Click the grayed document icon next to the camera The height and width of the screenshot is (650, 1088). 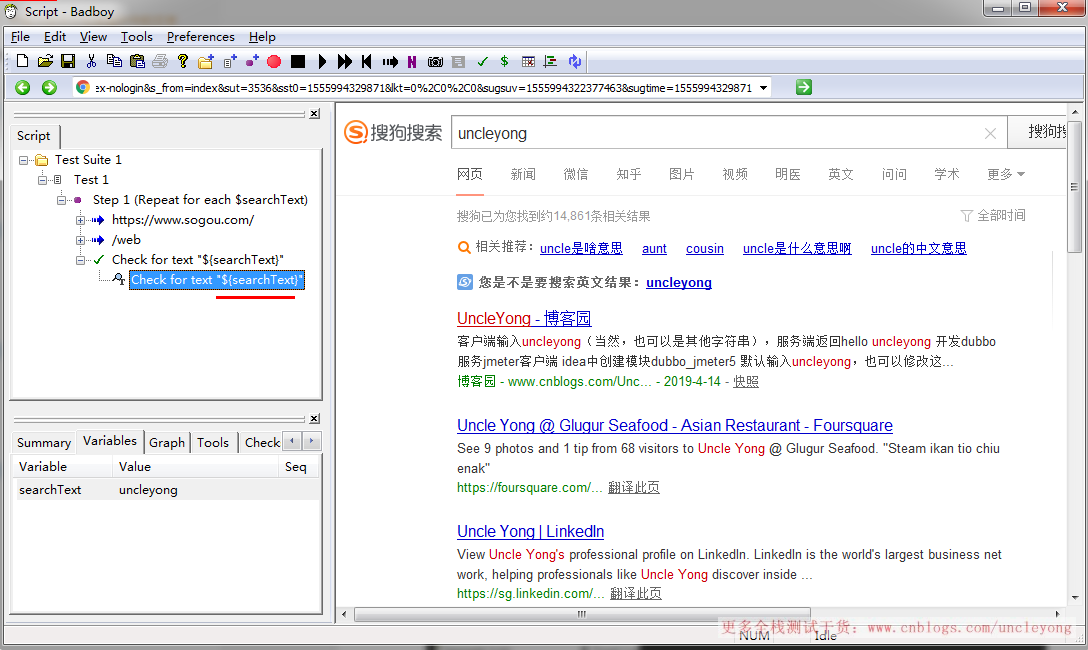coord(458,62)
